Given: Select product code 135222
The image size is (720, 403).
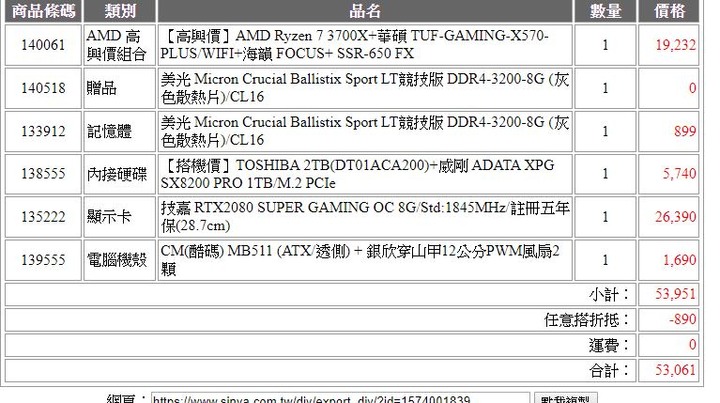Looking at the screenshot, I should pos(43,217).
